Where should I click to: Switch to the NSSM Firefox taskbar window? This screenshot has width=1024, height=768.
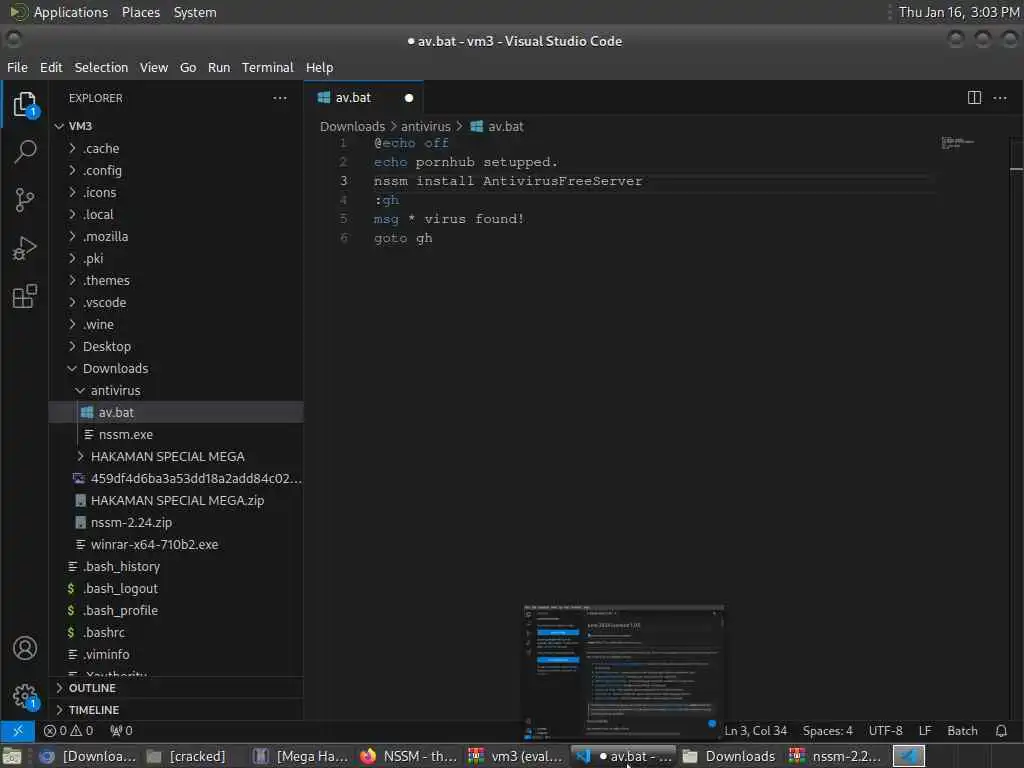(408, 756)
